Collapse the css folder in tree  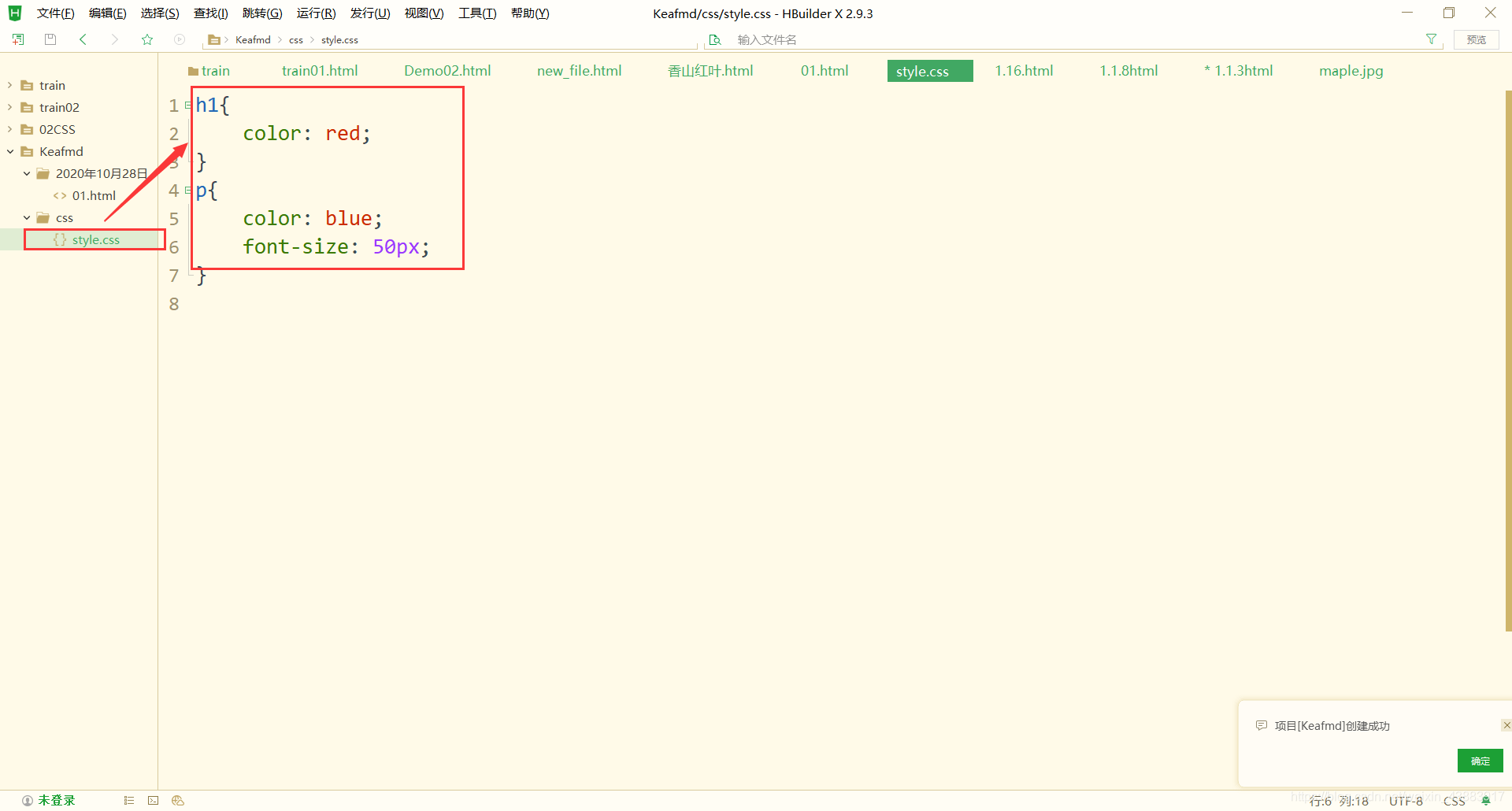pyautogui.click(x=26, y=217)
